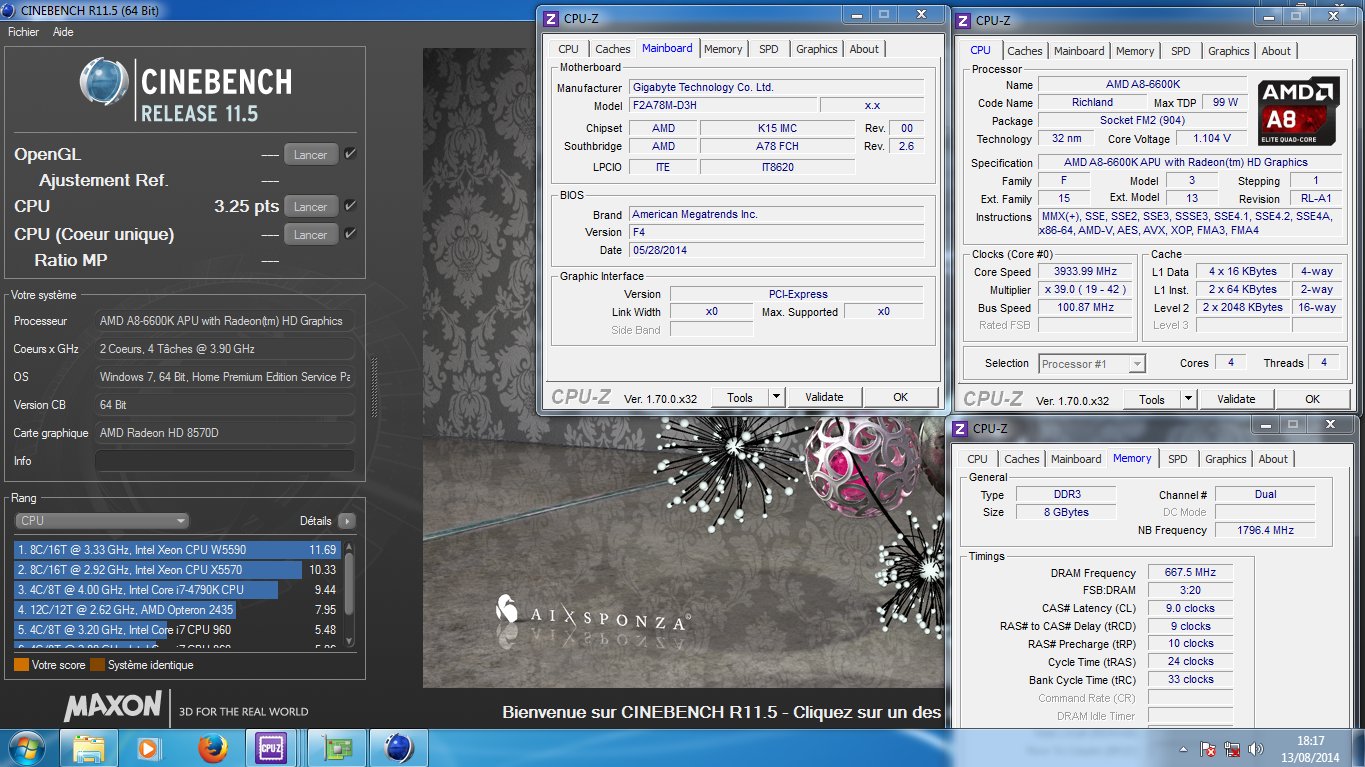Open Firefox from the taskbar
This screenshot has height=767, width=1365.
[211, 747]
